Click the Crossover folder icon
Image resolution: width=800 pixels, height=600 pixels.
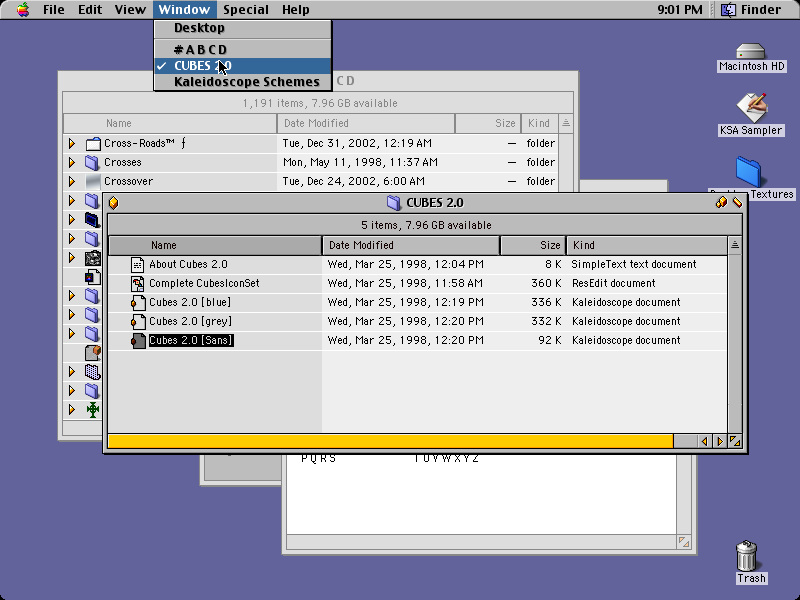tap(92, 181)
